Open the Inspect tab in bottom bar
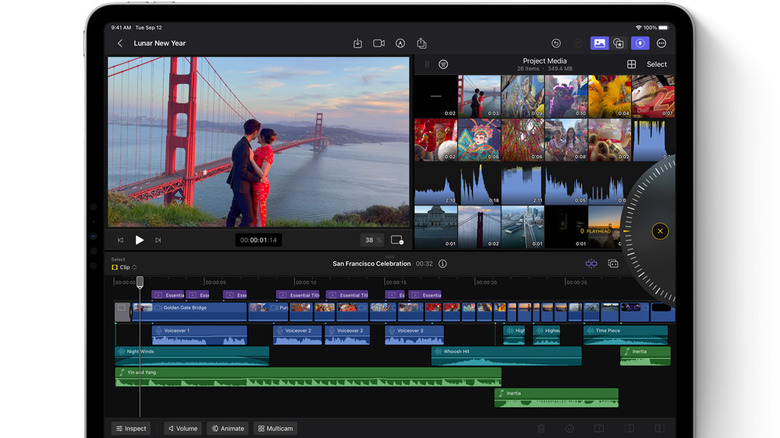Screen dimensions: 780x438 [x=131, y=428]
